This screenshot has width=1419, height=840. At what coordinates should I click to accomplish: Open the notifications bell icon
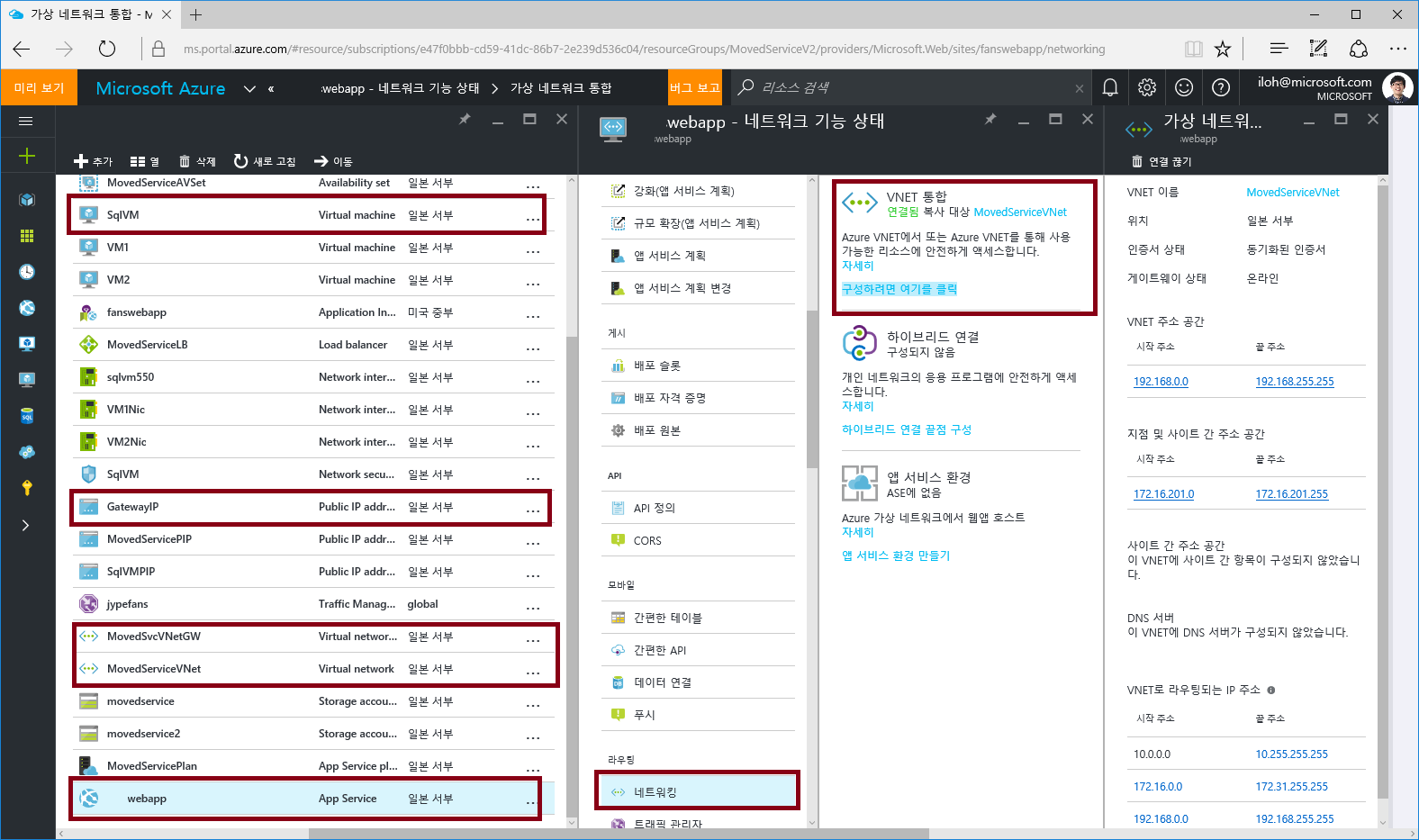tap(1110, 87)
